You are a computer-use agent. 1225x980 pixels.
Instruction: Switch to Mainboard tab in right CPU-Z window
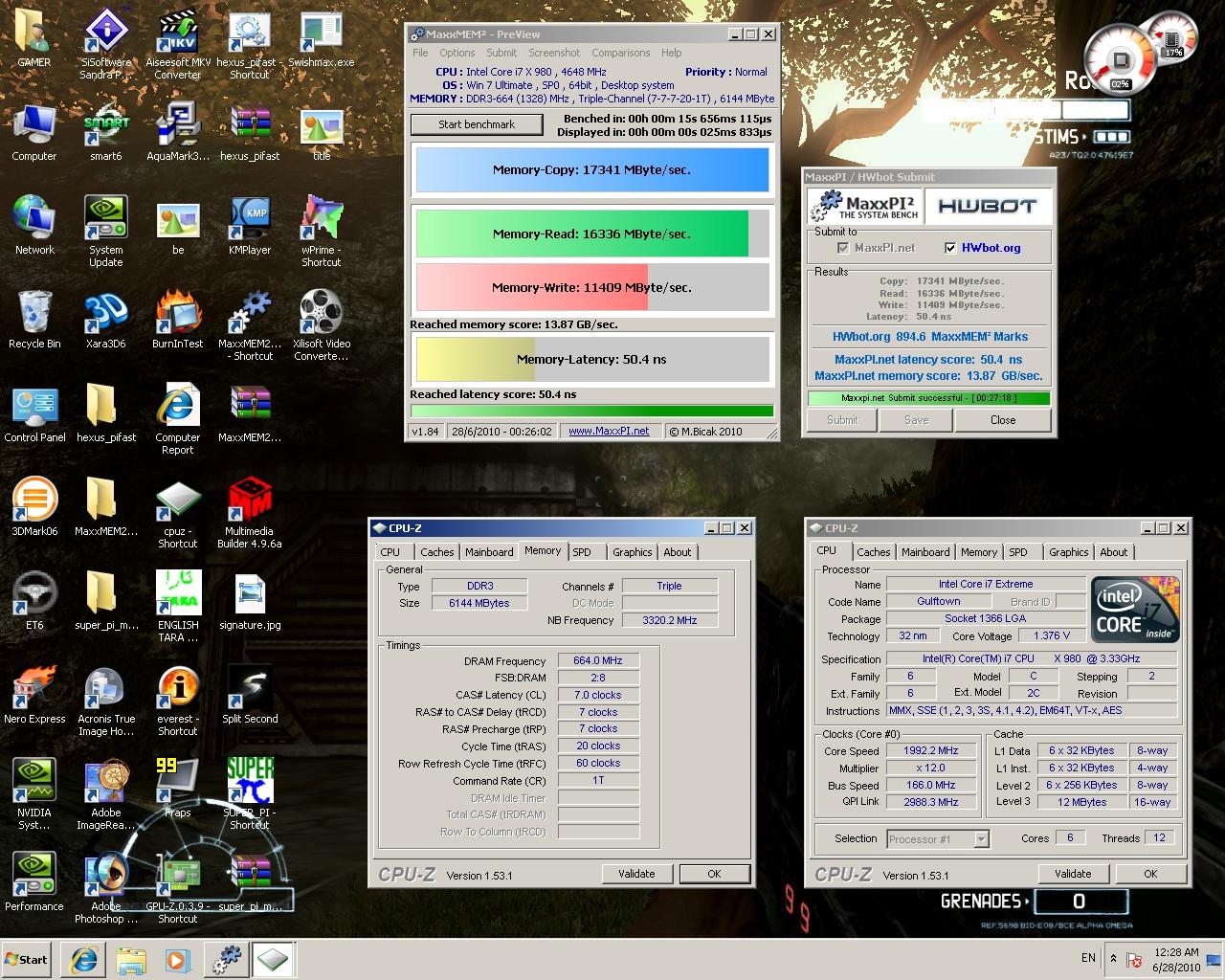tap(925, 552)
